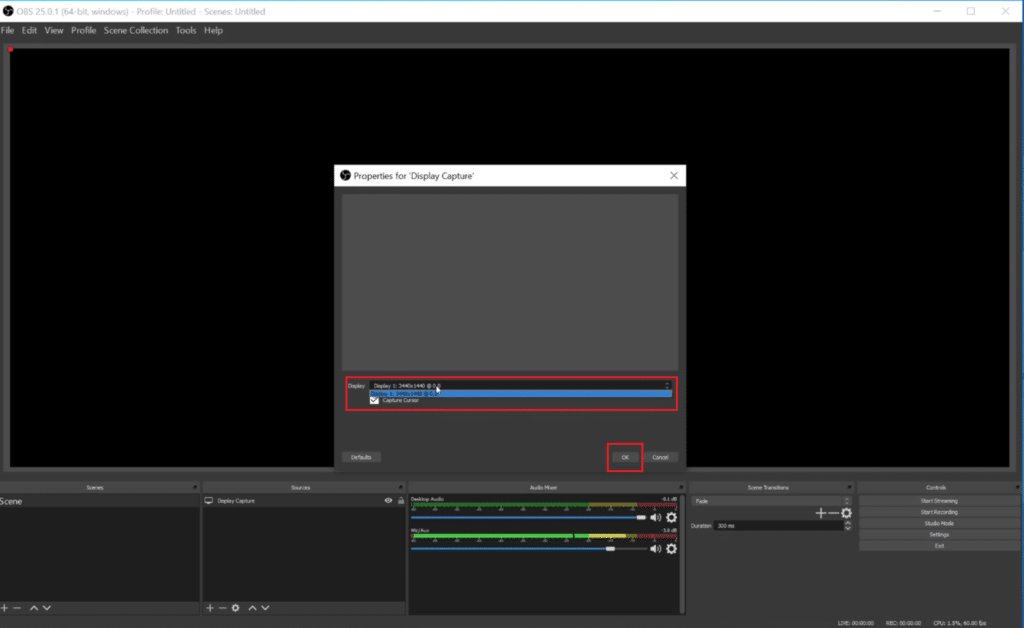Add a new source with the plus icon
The image size is (1024, 628).
[209, 607]
